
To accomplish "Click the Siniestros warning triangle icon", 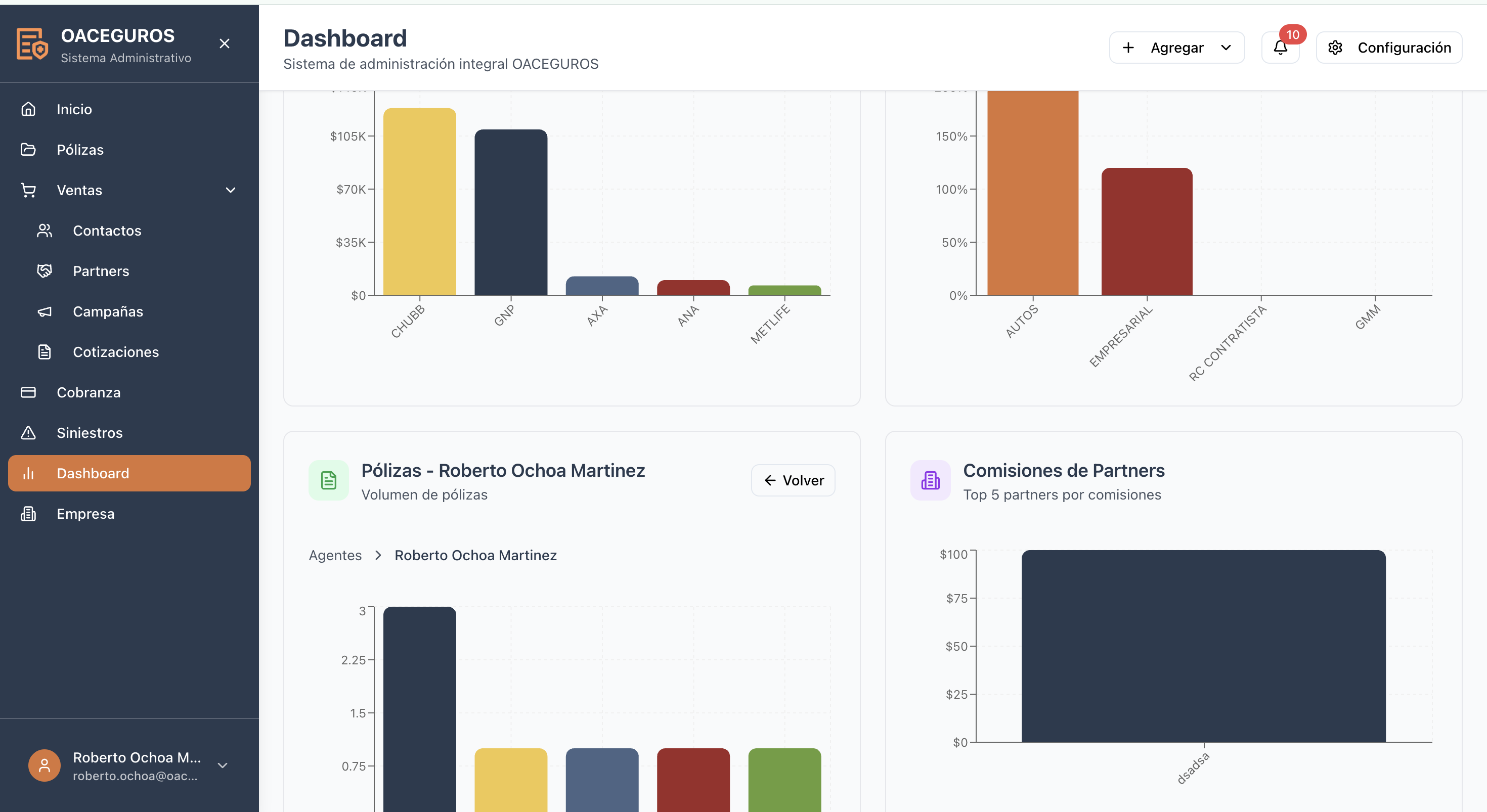I will [x=28, y=433].
